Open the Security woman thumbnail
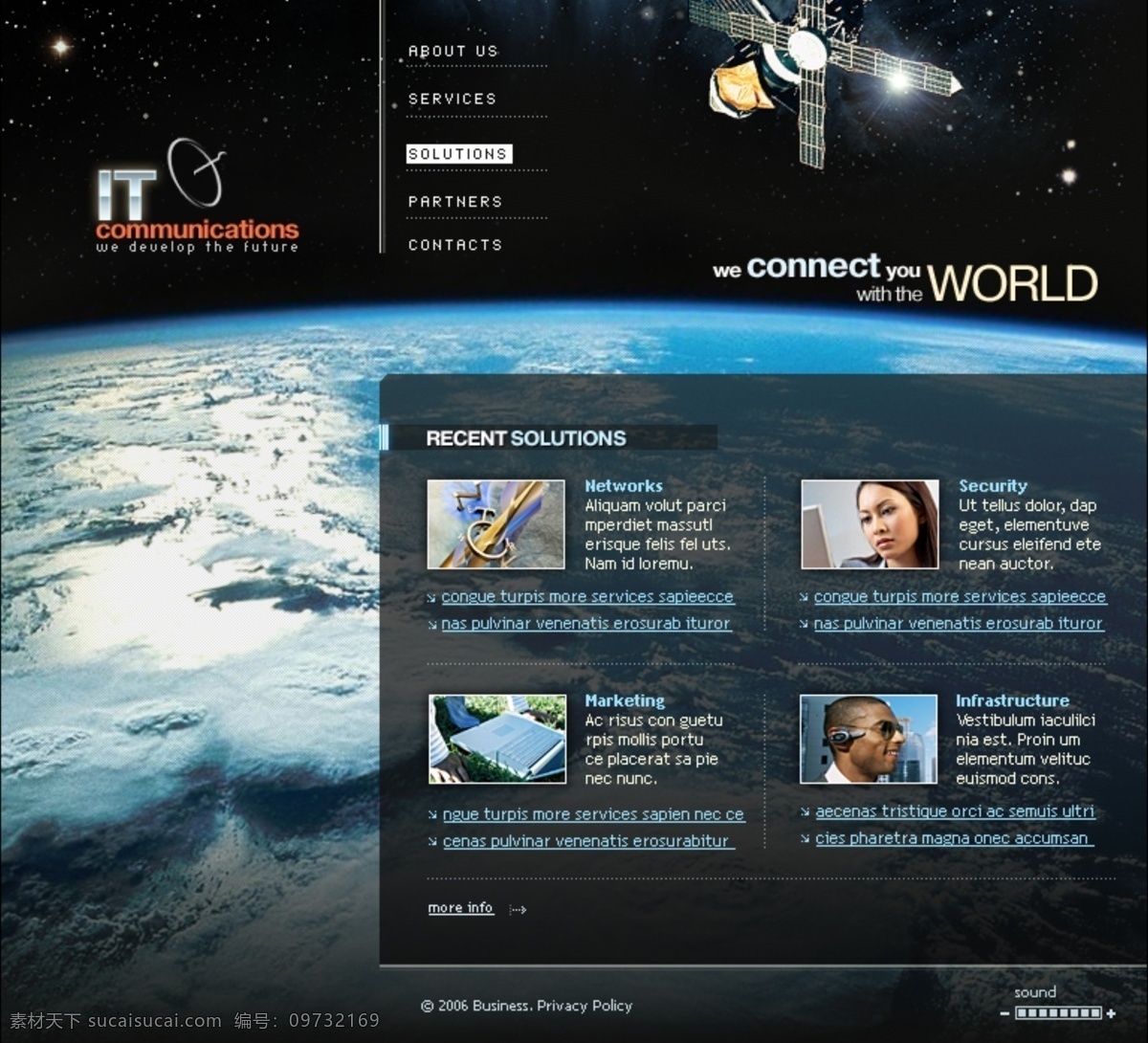Image resolution: width=1148 pixels, height=1043 pixels. [x=870, y=524]
